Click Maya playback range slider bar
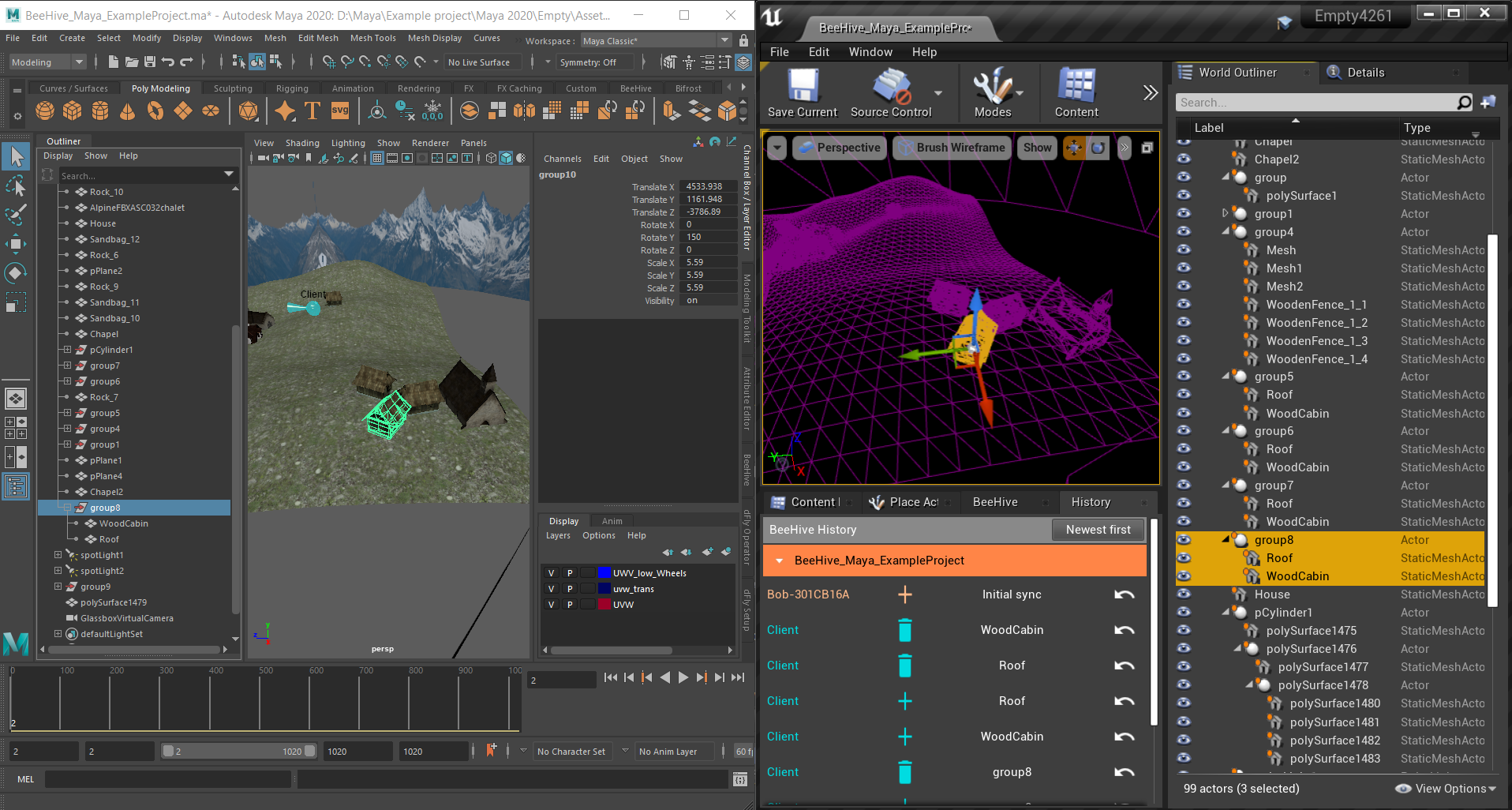This screenshot has height=810, width=1512. coord(239,752)
